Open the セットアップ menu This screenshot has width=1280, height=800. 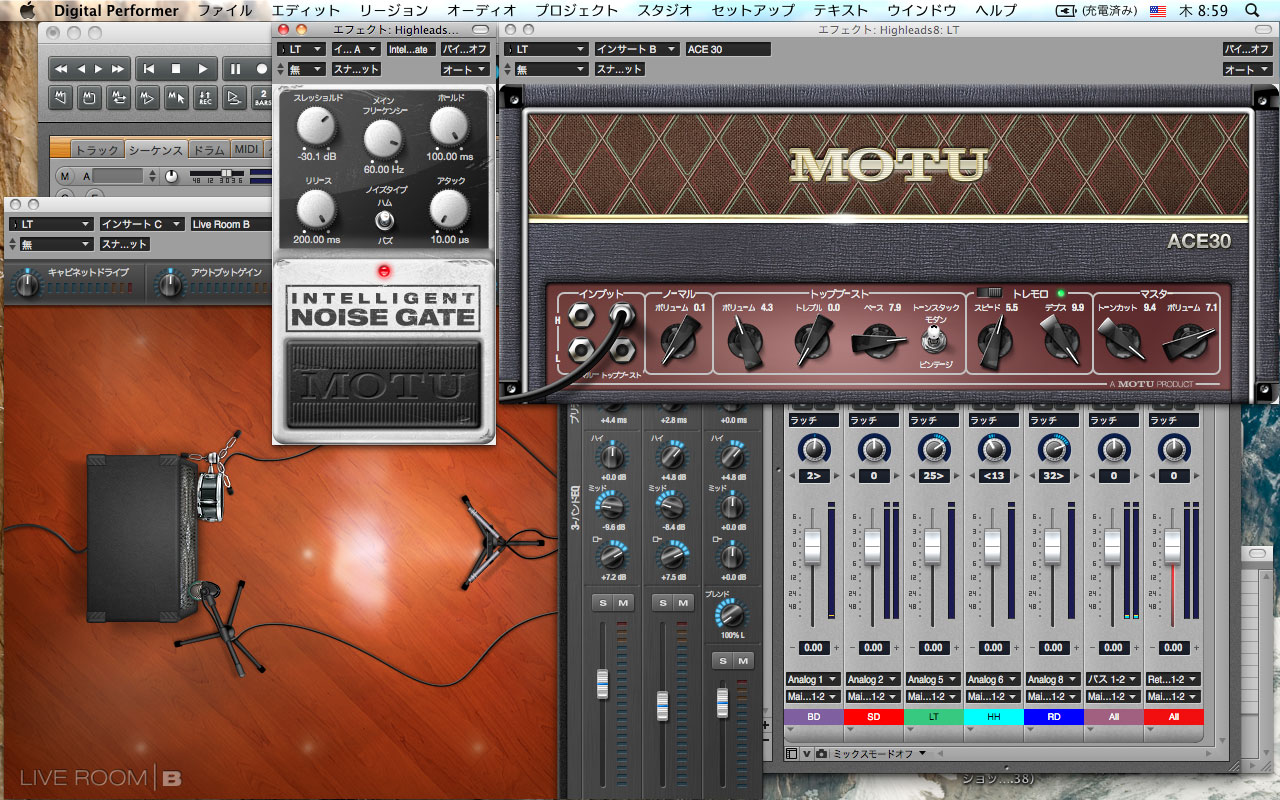point(753,11)
